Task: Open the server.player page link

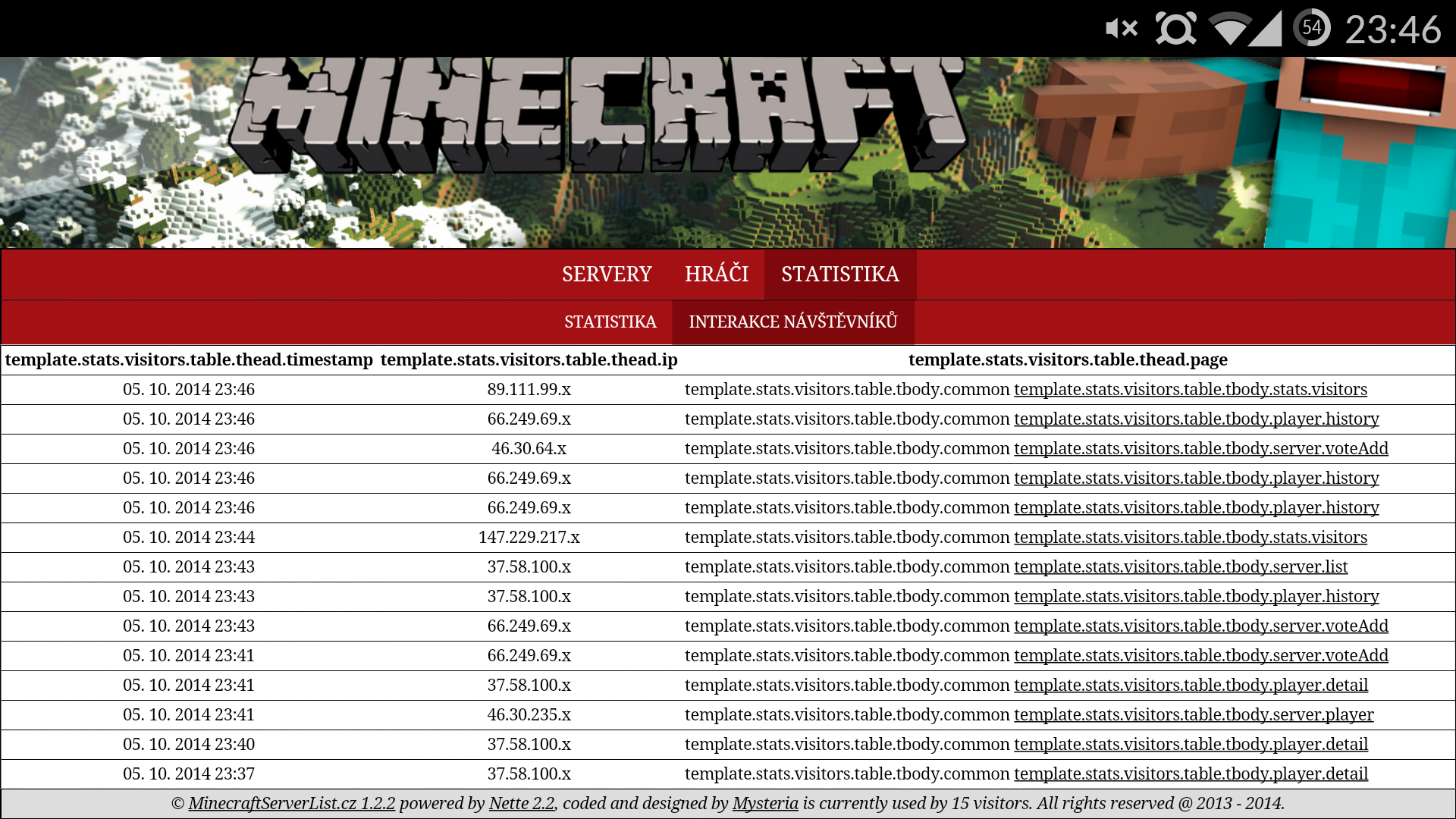Action: coord(1194,714)
